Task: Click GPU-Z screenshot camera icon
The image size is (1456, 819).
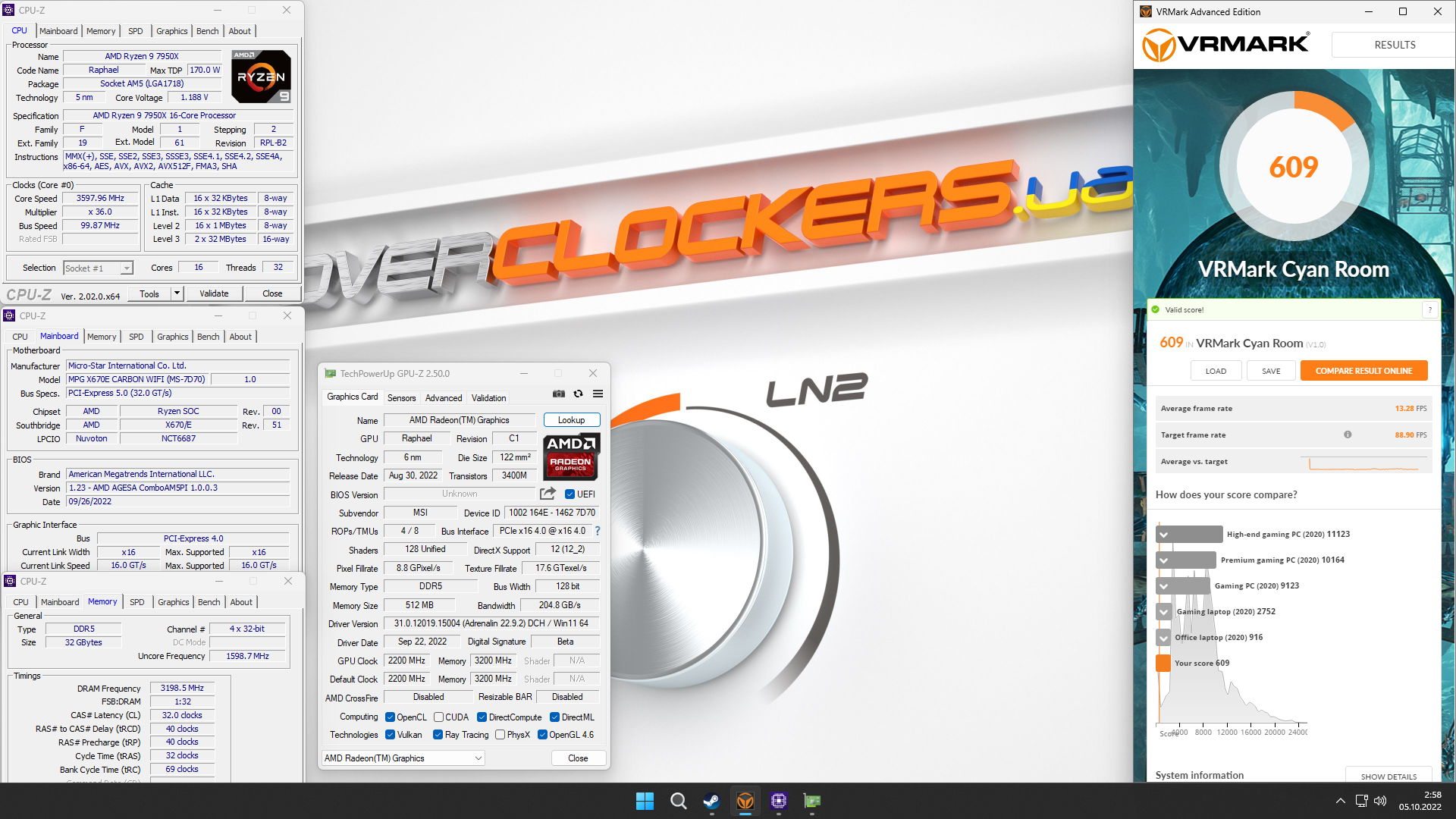Action: pyautogui.click(x=559, y=394)
